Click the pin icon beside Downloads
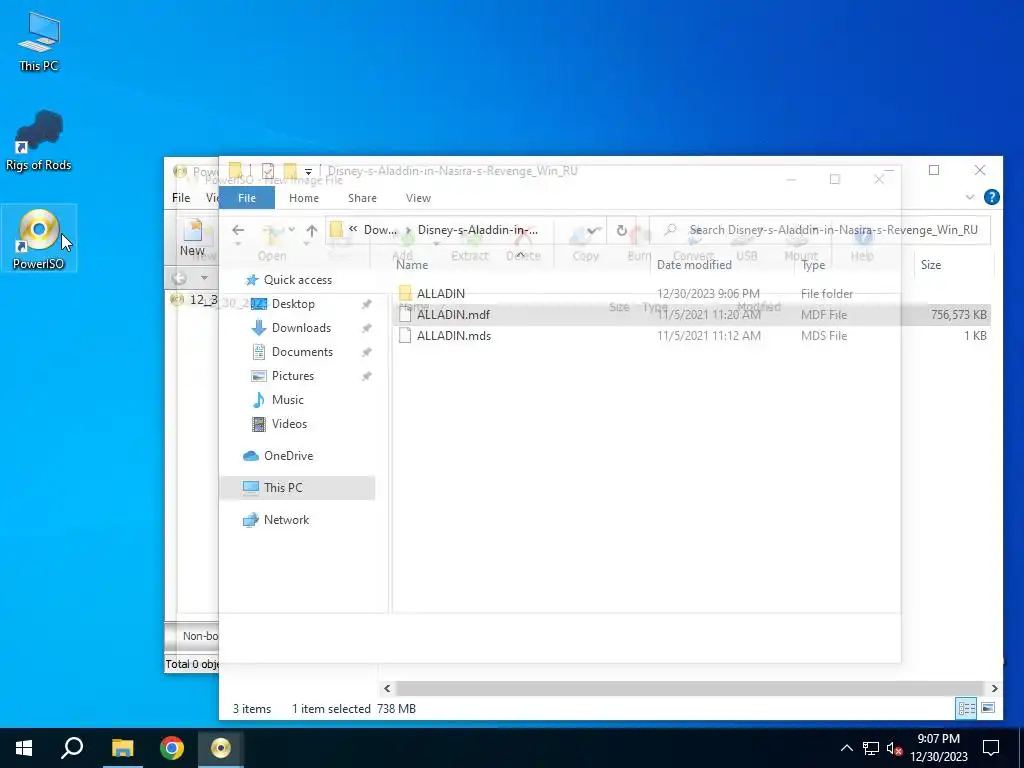 [x=367, y=328]
